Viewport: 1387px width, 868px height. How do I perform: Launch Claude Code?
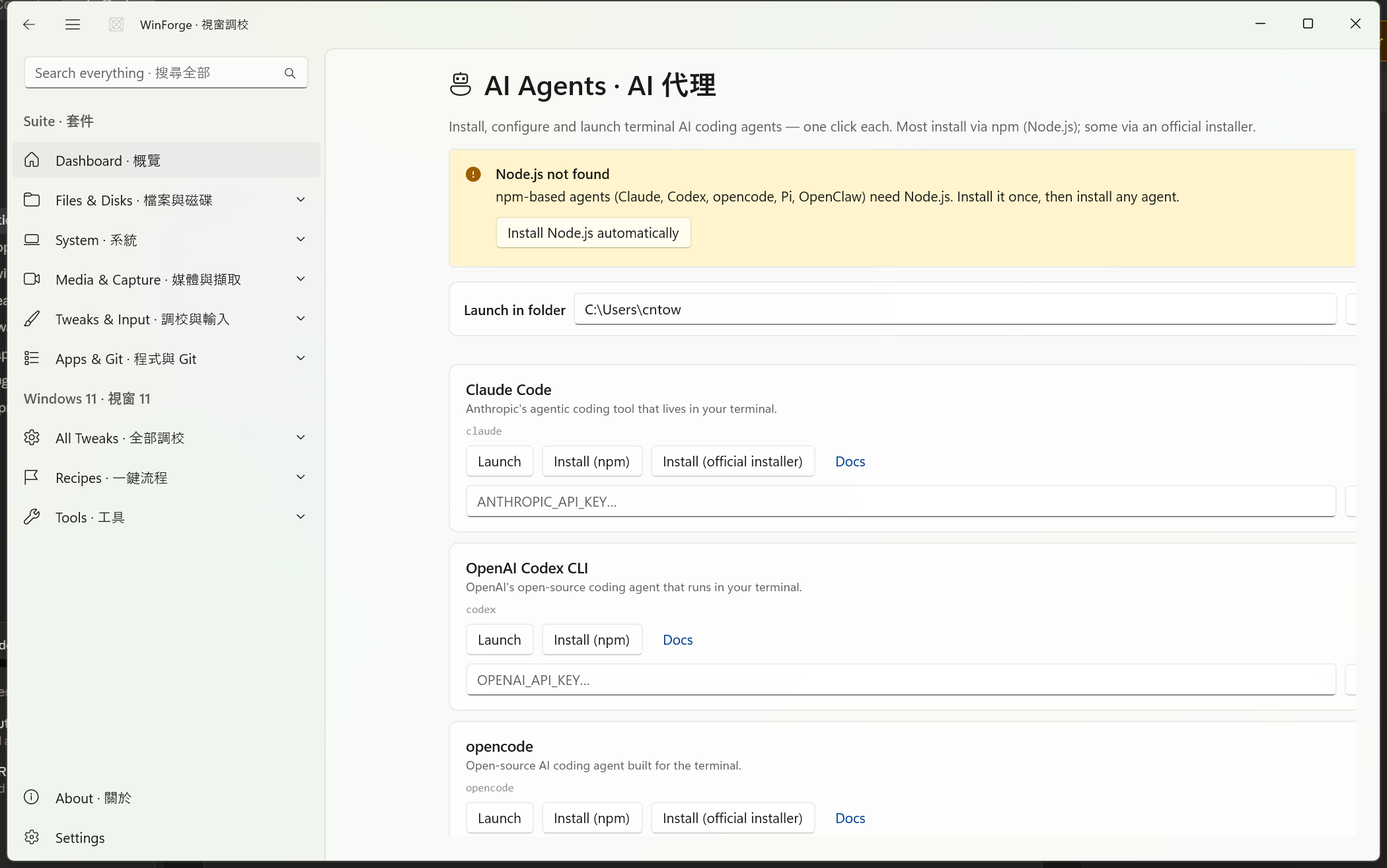(x=500, y=462)
